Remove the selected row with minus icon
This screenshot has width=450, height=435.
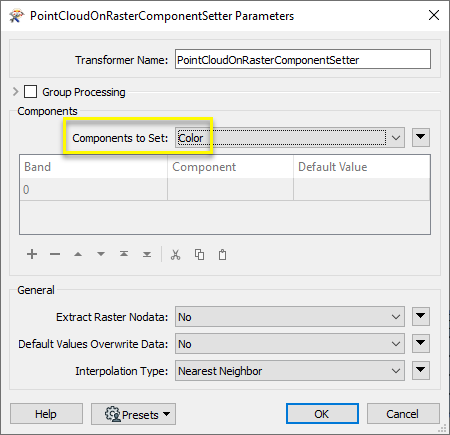click(x=55, y=254)
